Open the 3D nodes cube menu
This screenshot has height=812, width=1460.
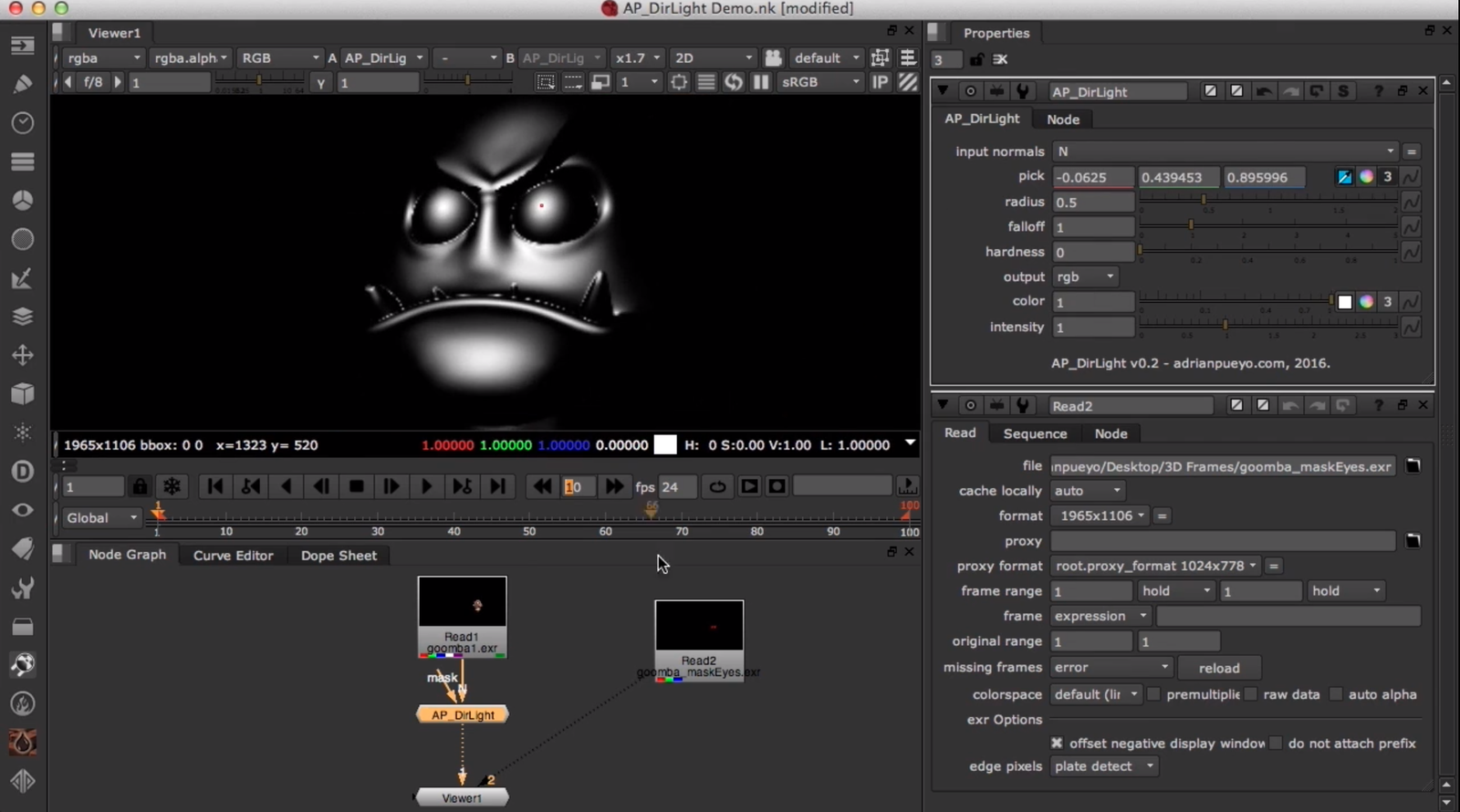(23, 393)
